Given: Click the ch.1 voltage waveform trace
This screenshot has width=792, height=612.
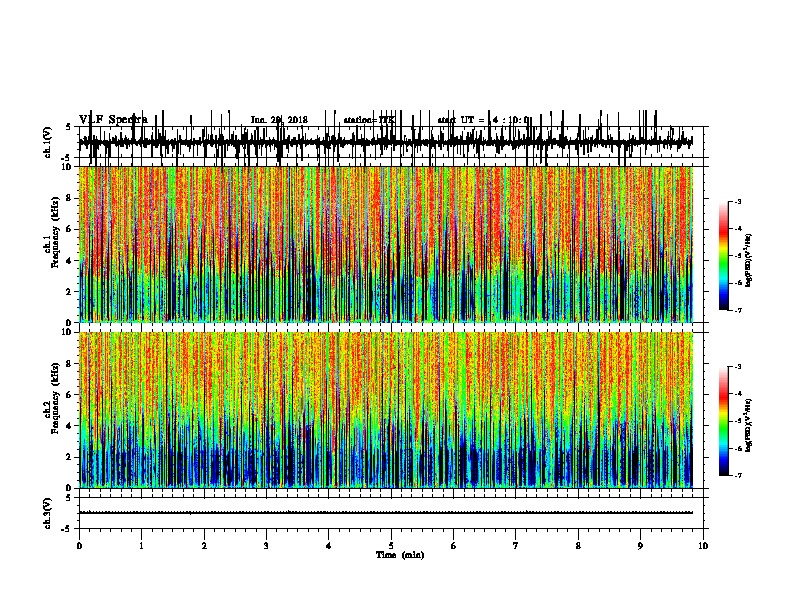Looking at the screenshot, I should pos(385,142).
